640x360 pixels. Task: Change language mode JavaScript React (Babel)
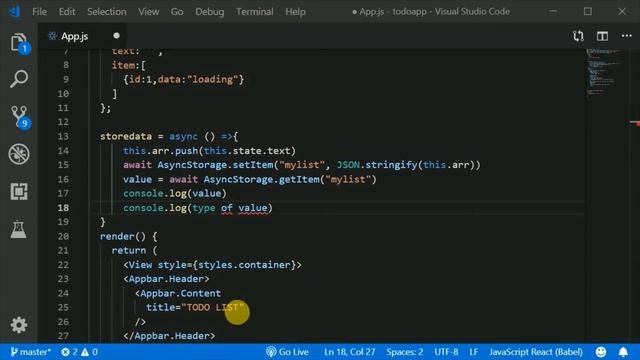click(536, 351)
